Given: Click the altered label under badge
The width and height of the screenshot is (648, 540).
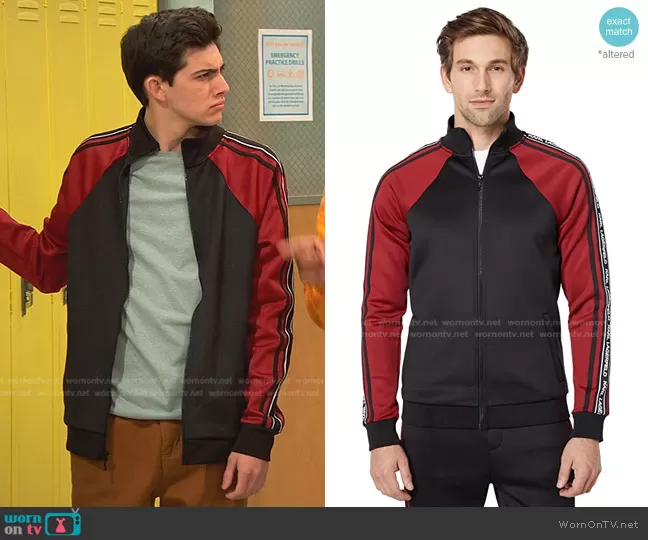Looking at the screenshot, I should click(x=617, y=54).
